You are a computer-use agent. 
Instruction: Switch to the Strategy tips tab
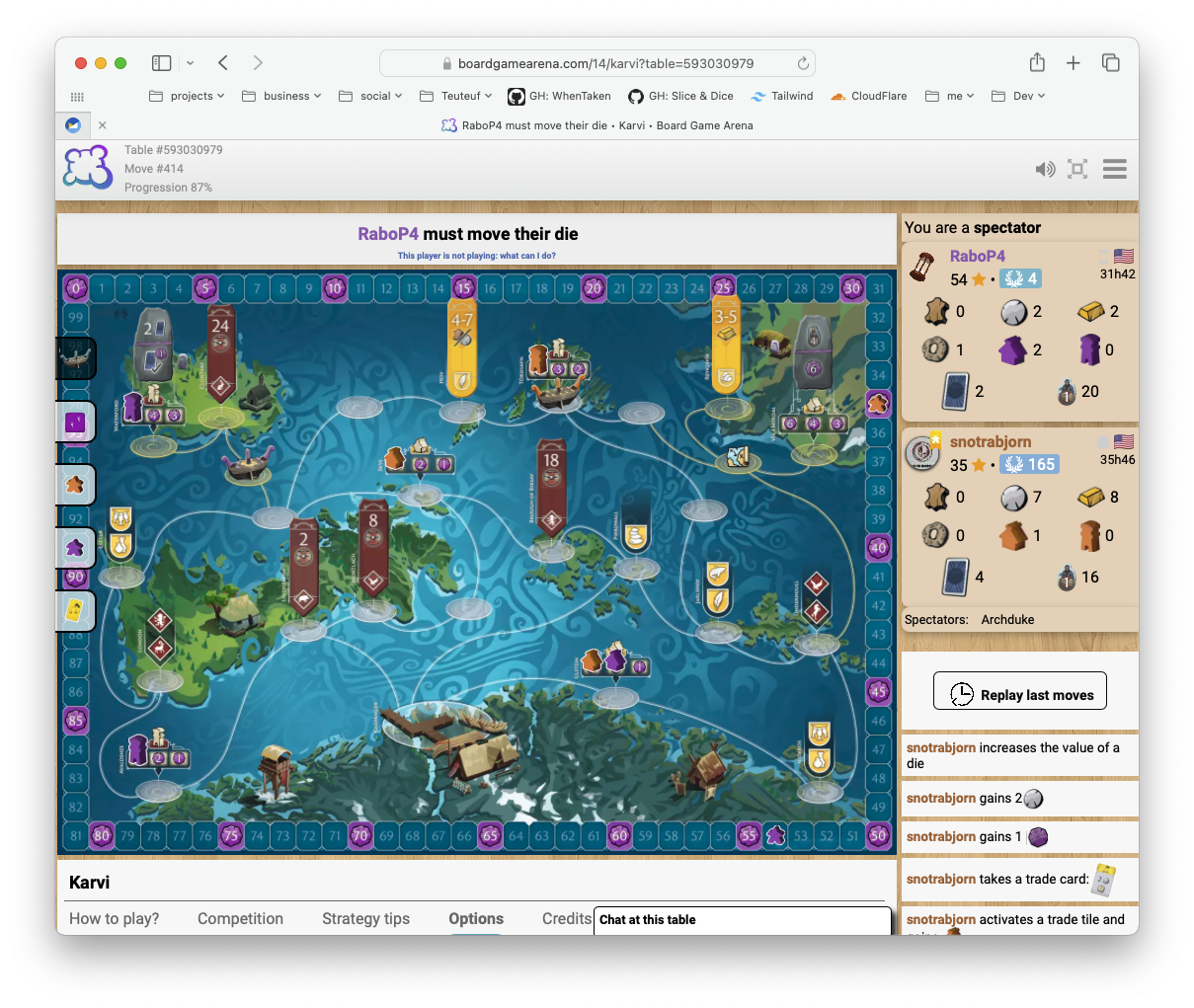pyautogui.click(x=365, y=918)
